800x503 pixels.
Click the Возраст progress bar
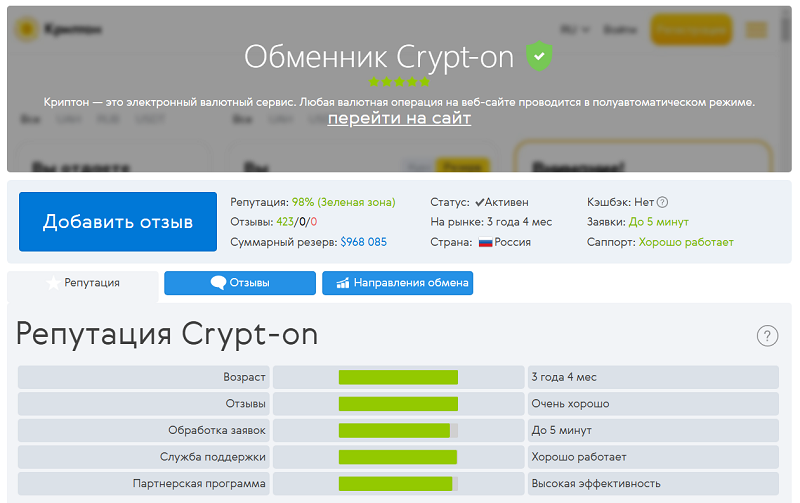tap(398, 377)
